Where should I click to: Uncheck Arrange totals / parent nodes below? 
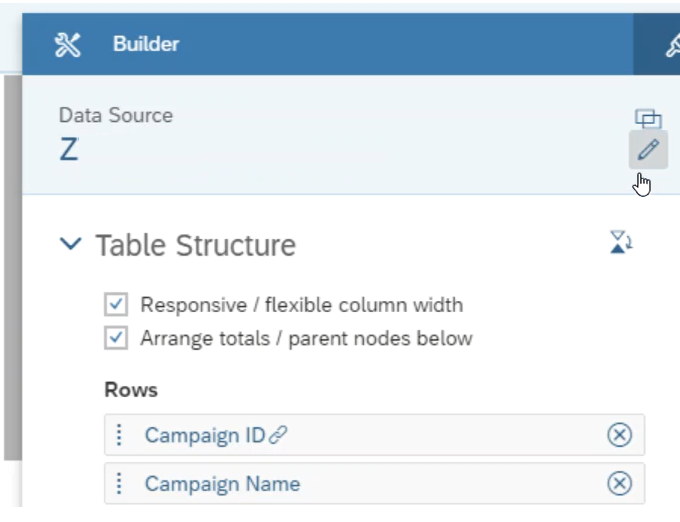click(116, 338)
